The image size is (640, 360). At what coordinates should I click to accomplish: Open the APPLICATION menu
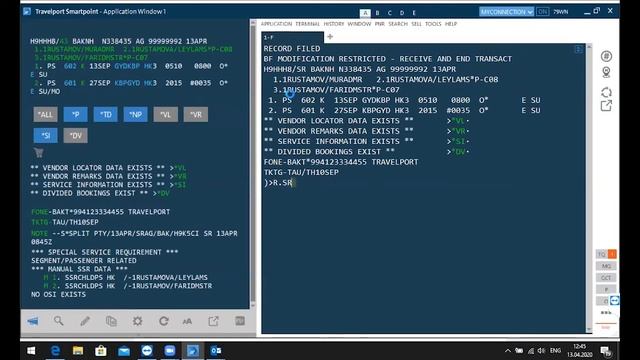tap(276, 24)
